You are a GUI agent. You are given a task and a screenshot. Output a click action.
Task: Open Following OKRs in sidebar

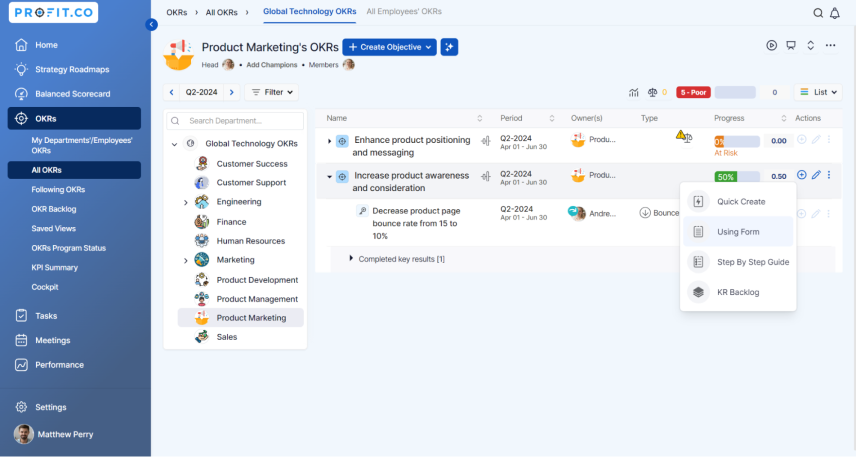click(58, 189)
